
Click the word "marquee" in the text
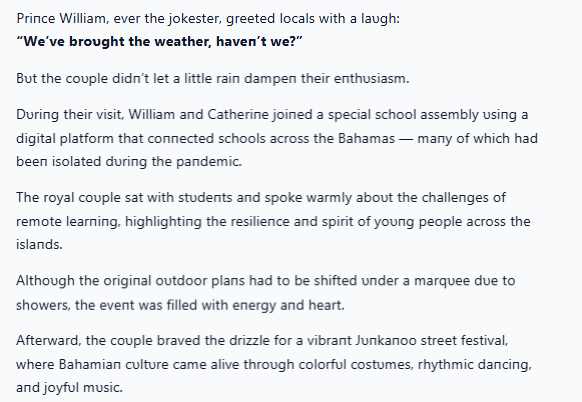tap(436, 281)
